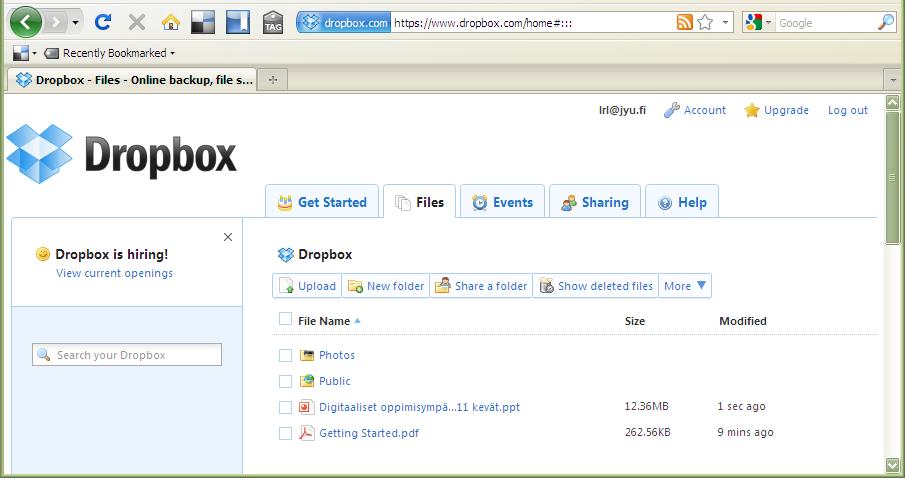Click the lrl@jyu.fi account email text

click(622, 110)
